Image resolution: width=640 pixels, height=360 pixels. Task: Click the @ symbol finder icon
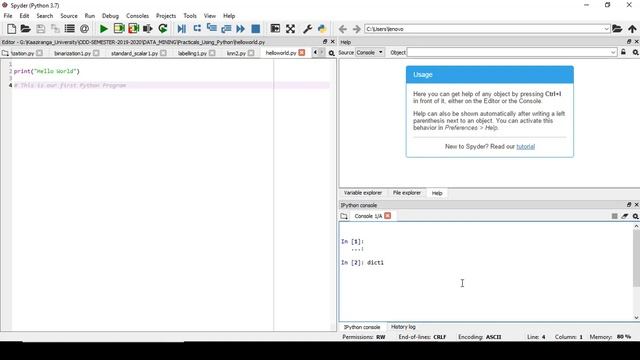[84, 29]
